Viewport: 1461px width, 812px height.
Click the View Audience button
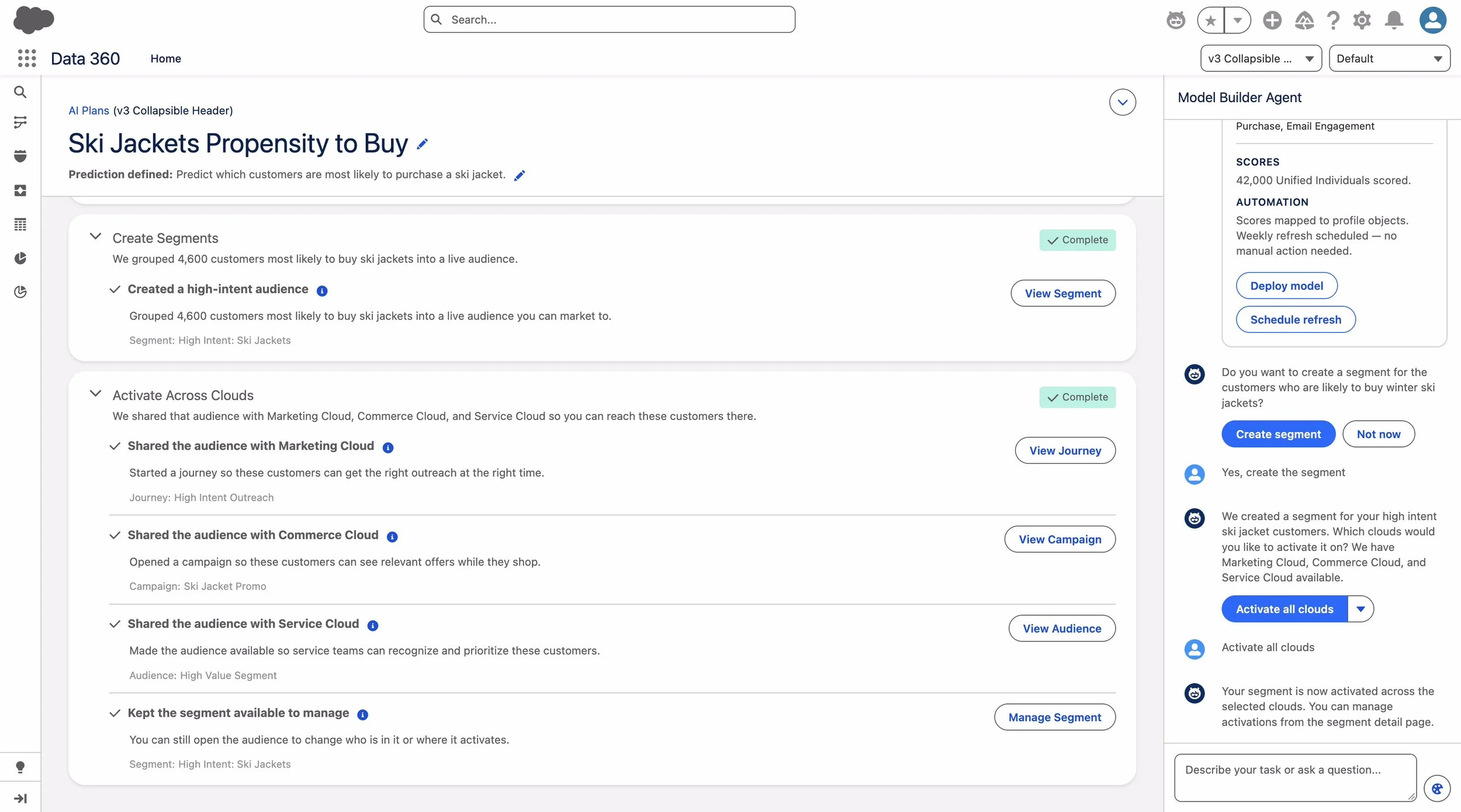click(1062, 629)
